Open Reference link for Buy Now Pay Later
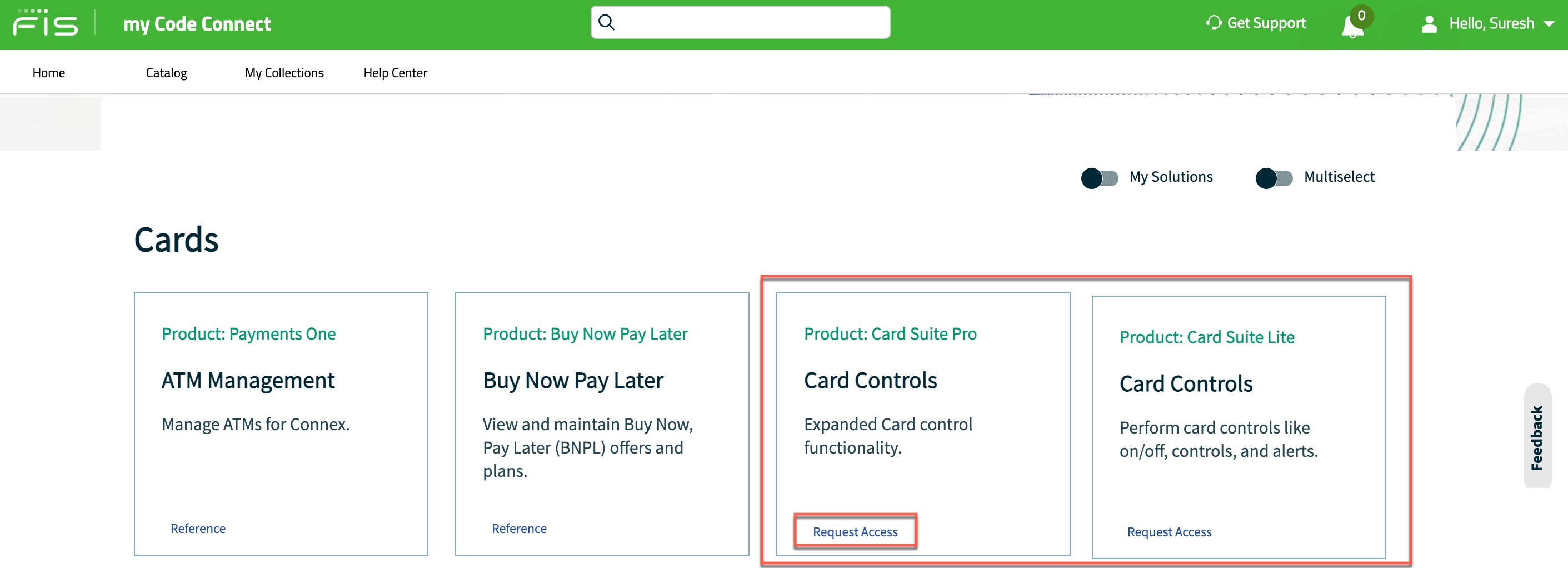The width and height of the screenshot is (1568, 568). point(518,529)
